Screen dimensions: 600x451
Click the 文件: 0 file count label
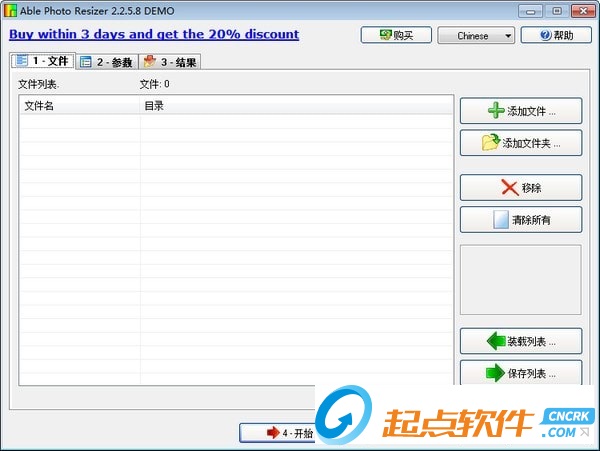[155, 84]
